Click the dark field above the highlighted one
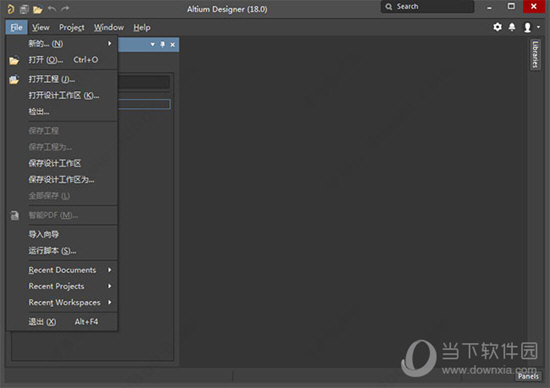 144,83
